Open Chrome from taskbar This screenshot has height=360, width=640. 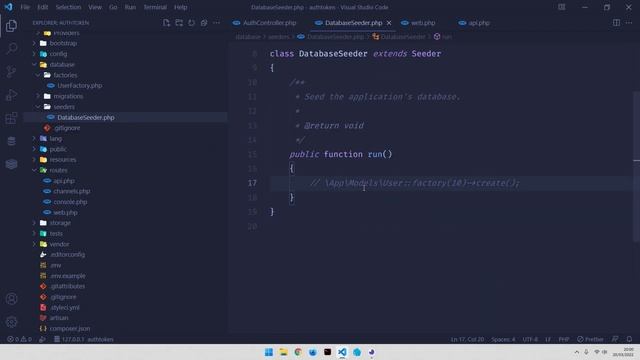point(298,352)
